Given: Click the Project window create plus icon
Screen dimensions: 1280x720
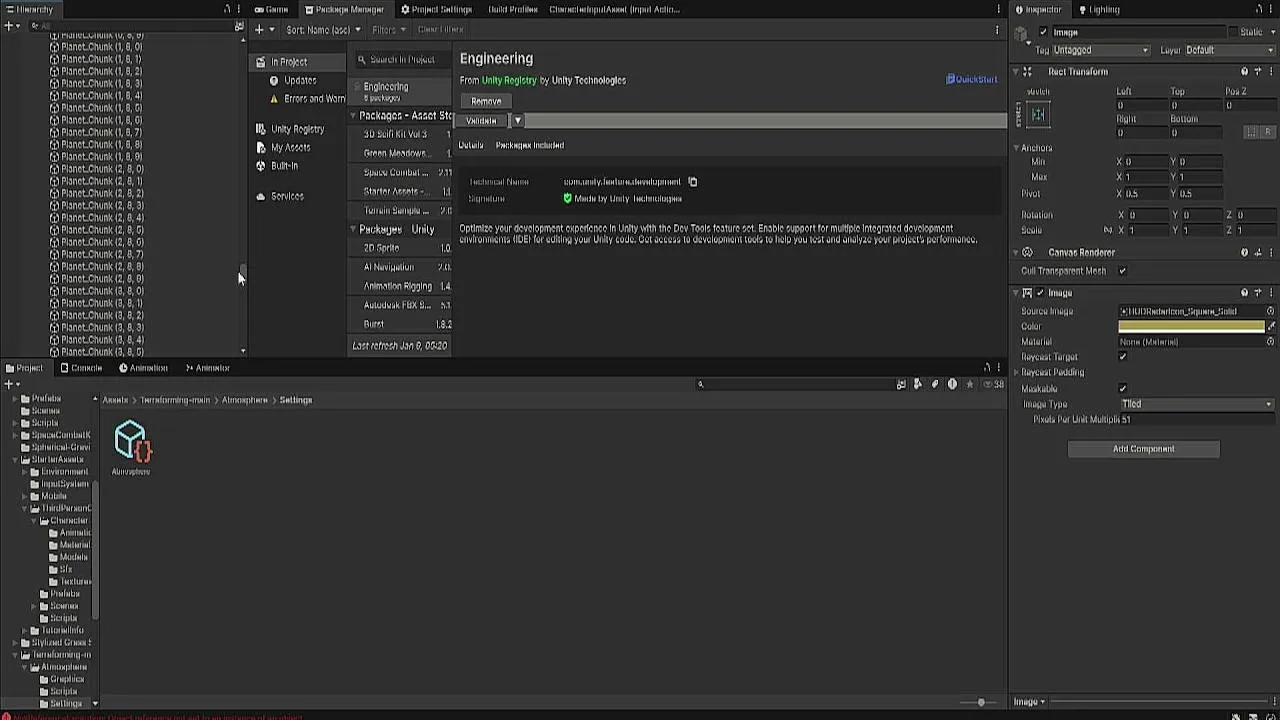Looking at the screenshot, I should (8, 384).
